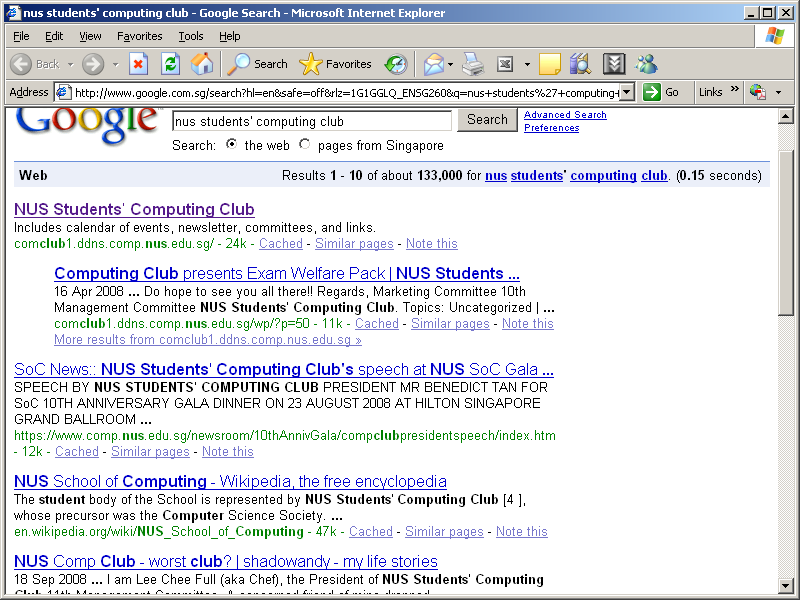Select the "pages from Singapore" radio button
This screenshot has height=600, width=800.
[305, 144]
